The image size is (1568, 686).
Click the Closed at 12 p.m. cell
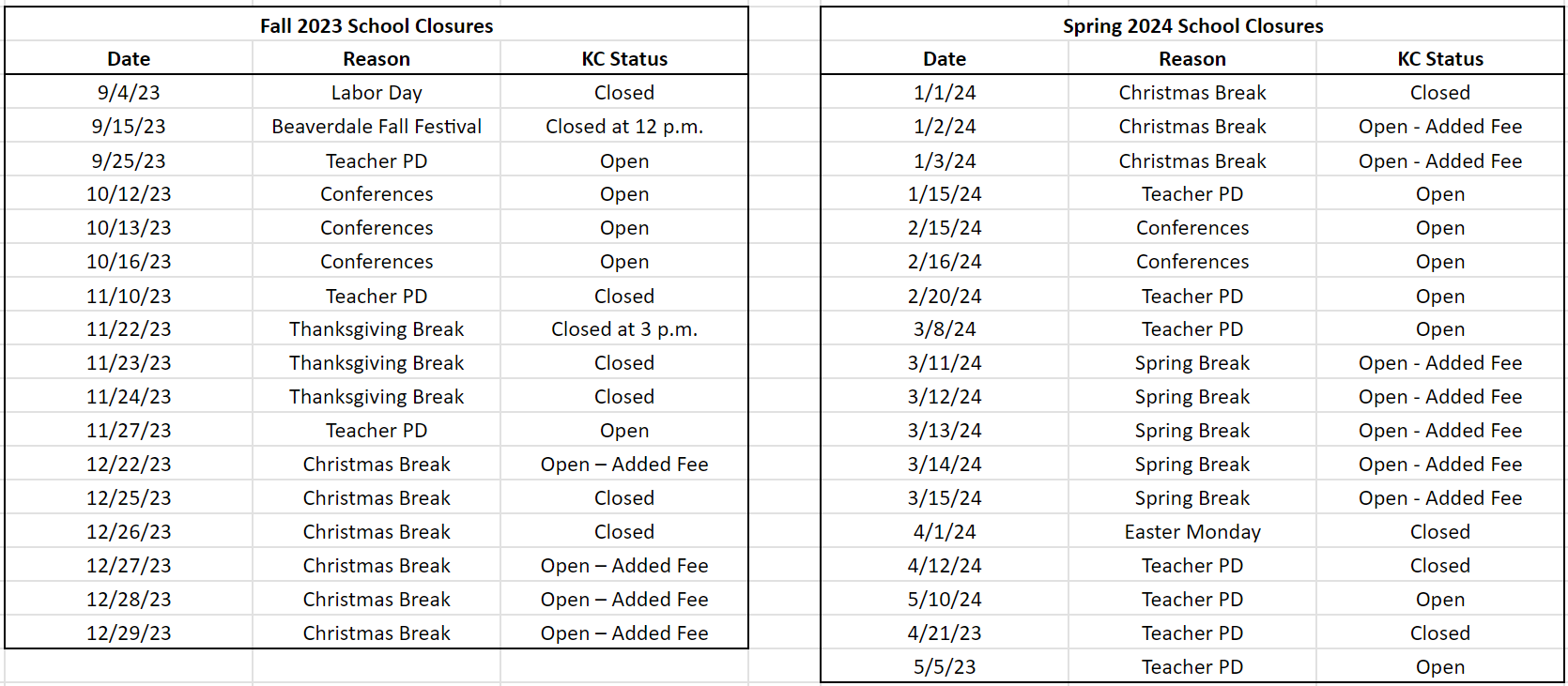coord(624,126)
